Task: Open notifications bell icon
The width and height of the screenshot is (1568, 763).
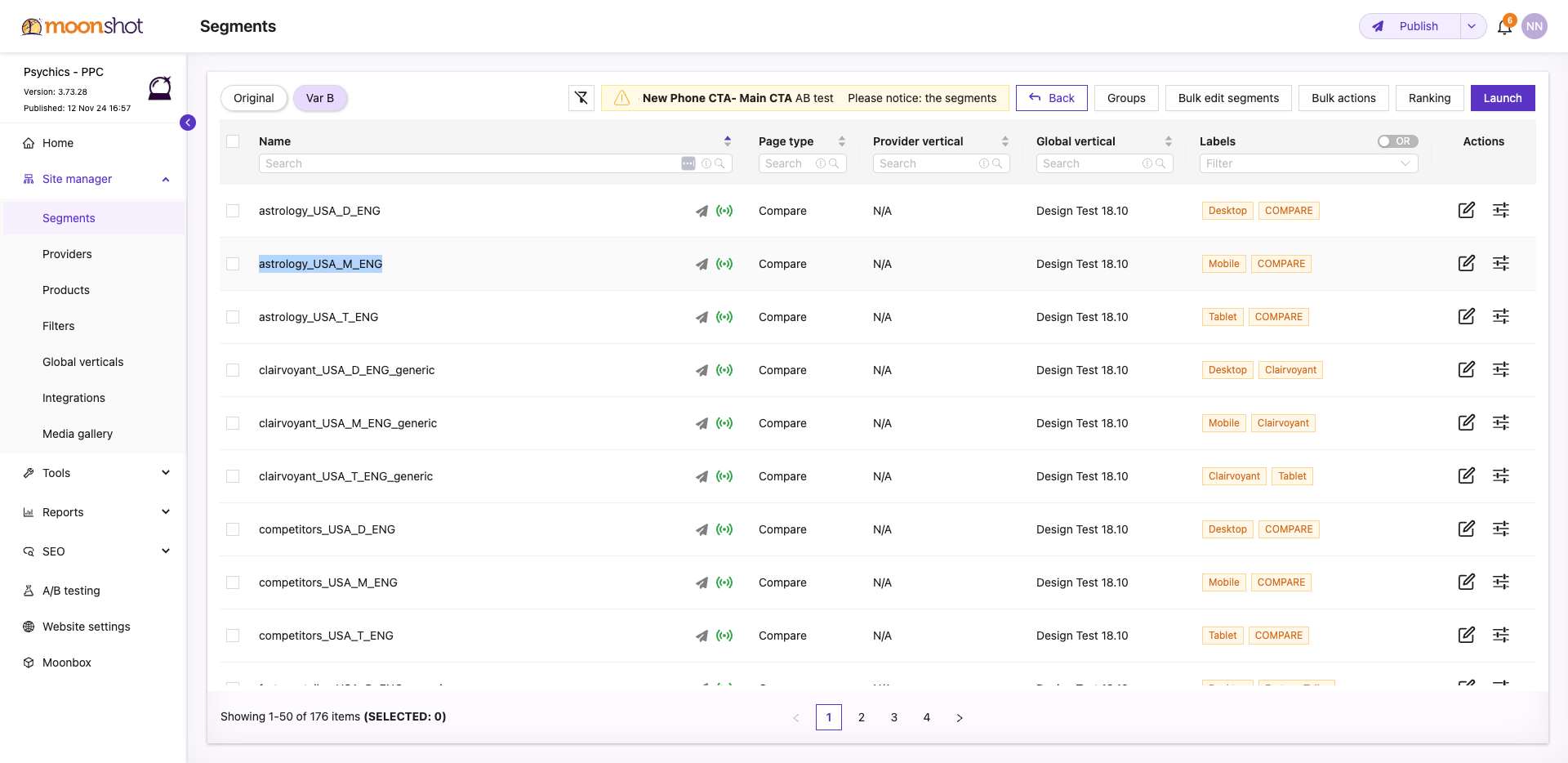Action: click(x=1504, y=26)
